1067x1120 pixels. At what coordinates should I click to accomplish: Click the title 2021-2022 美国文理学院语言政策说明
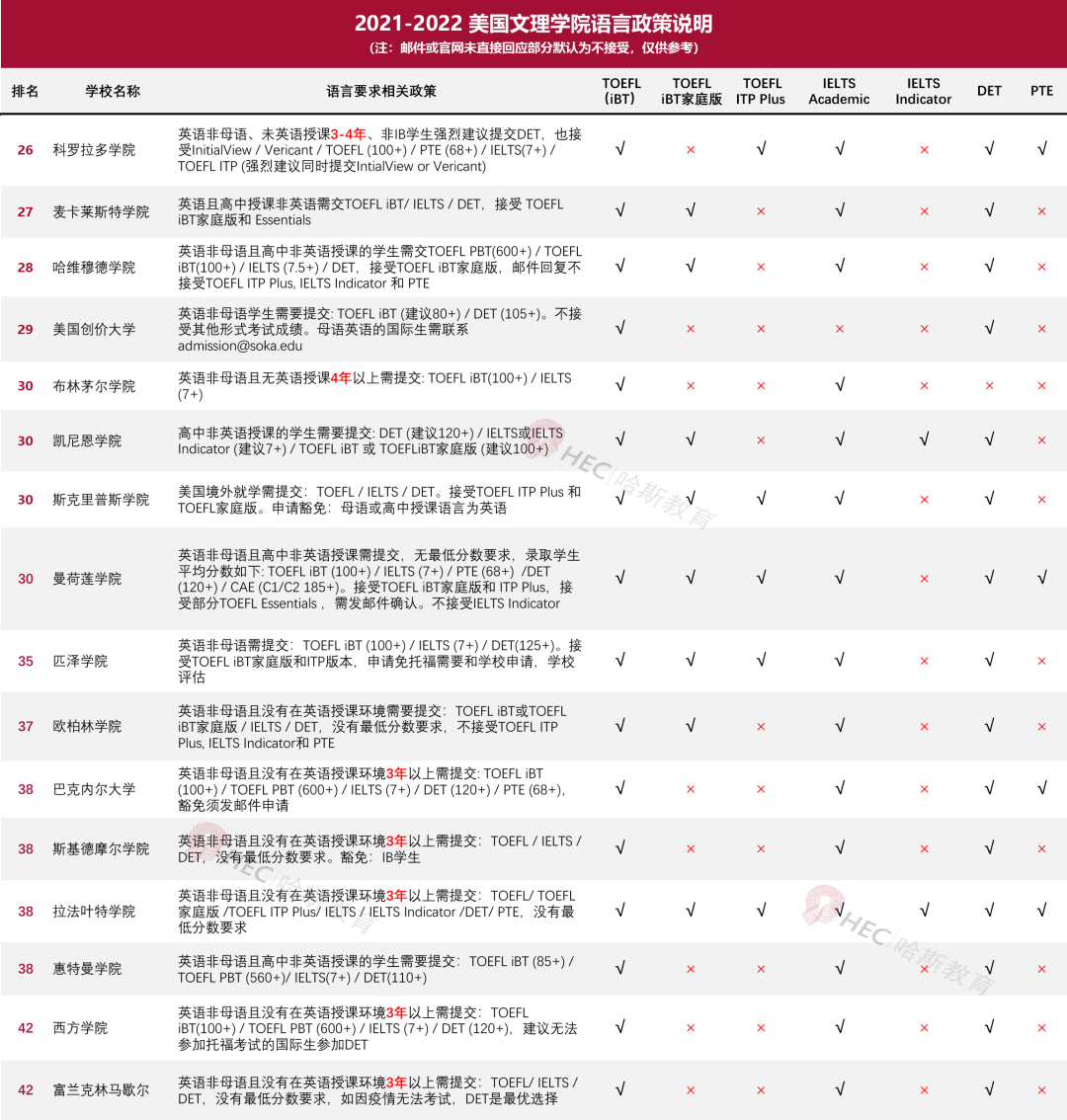click(x=533, y=24)
